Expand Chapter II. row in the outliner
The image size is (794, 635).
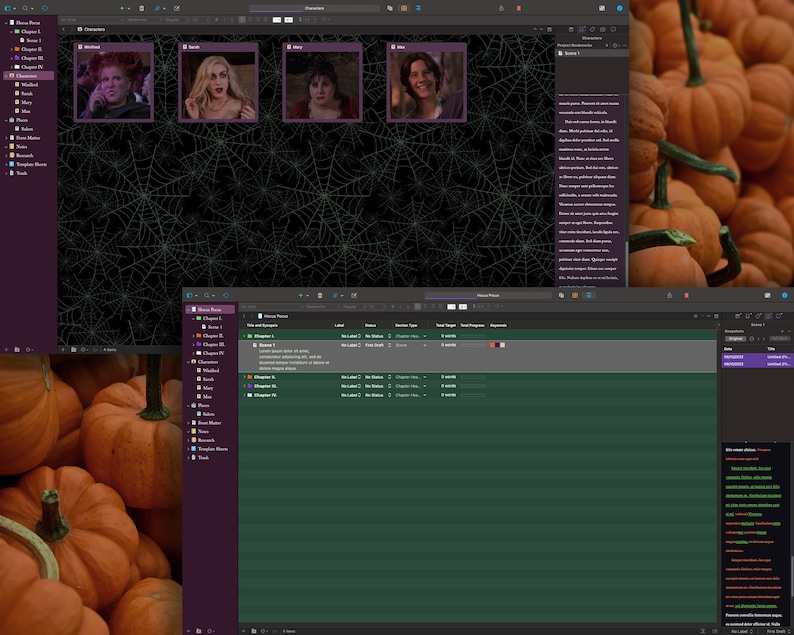[x=244, y=377]
